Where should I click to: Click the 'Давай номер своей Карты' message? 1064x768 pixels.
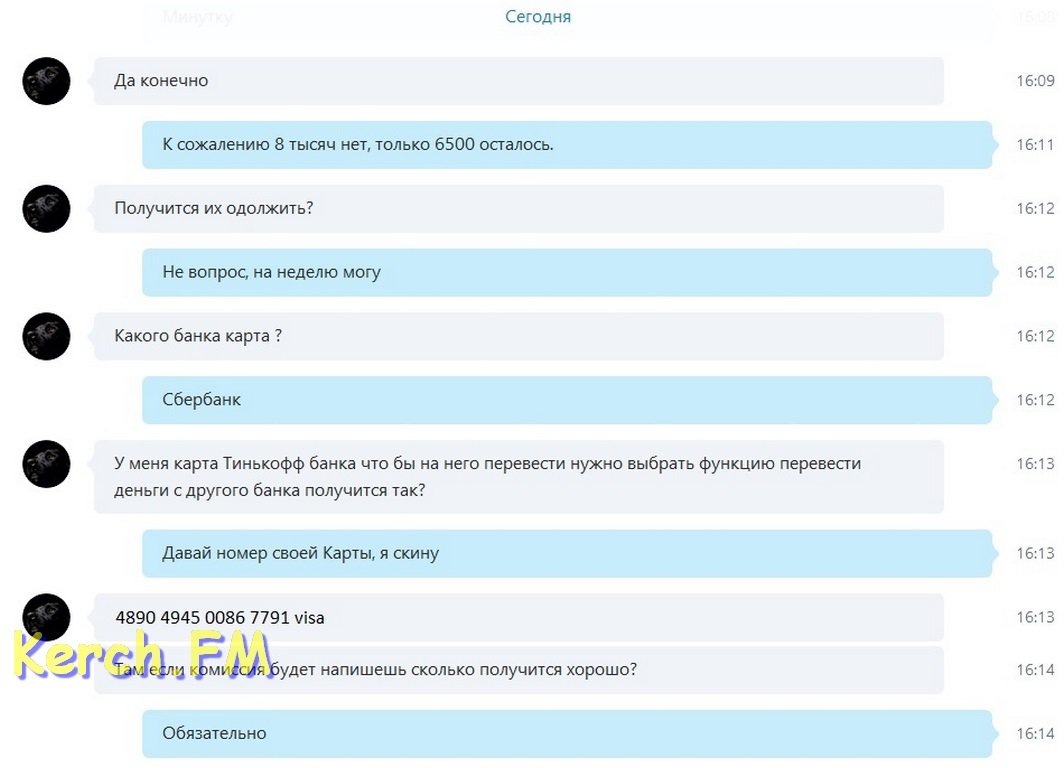pyautogui.click(x=566, y=553)
